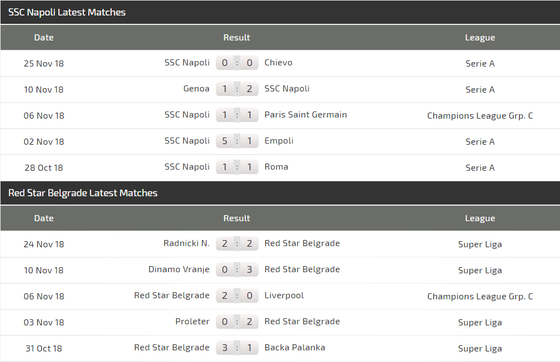Click the League header in Red Star table
This screenshot has height=362, width=560.
(x=480, y=218)
